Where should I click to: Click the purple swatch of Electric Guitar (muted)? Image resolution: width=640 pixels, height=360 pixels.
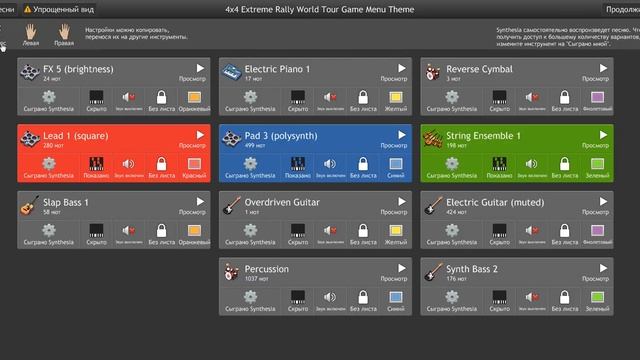pyautogui.click(x=598, y=230)
